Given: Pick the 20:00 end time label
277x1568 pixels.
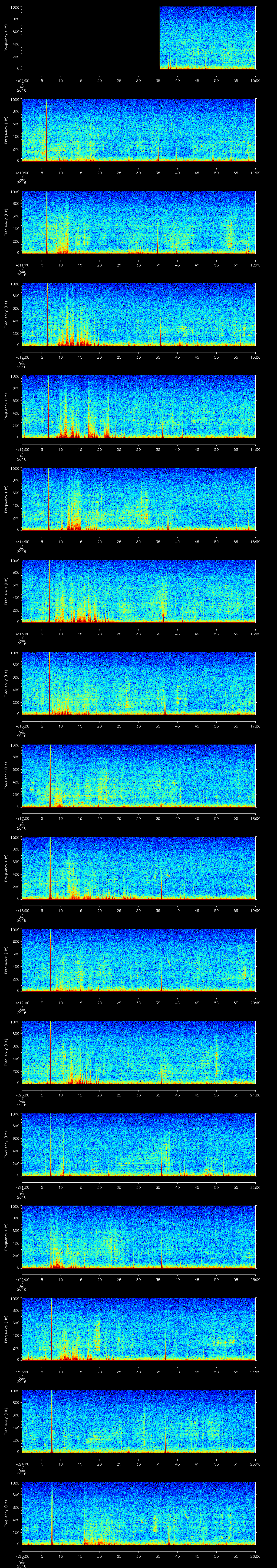Looking at the screenshot, I should 255,1003.
